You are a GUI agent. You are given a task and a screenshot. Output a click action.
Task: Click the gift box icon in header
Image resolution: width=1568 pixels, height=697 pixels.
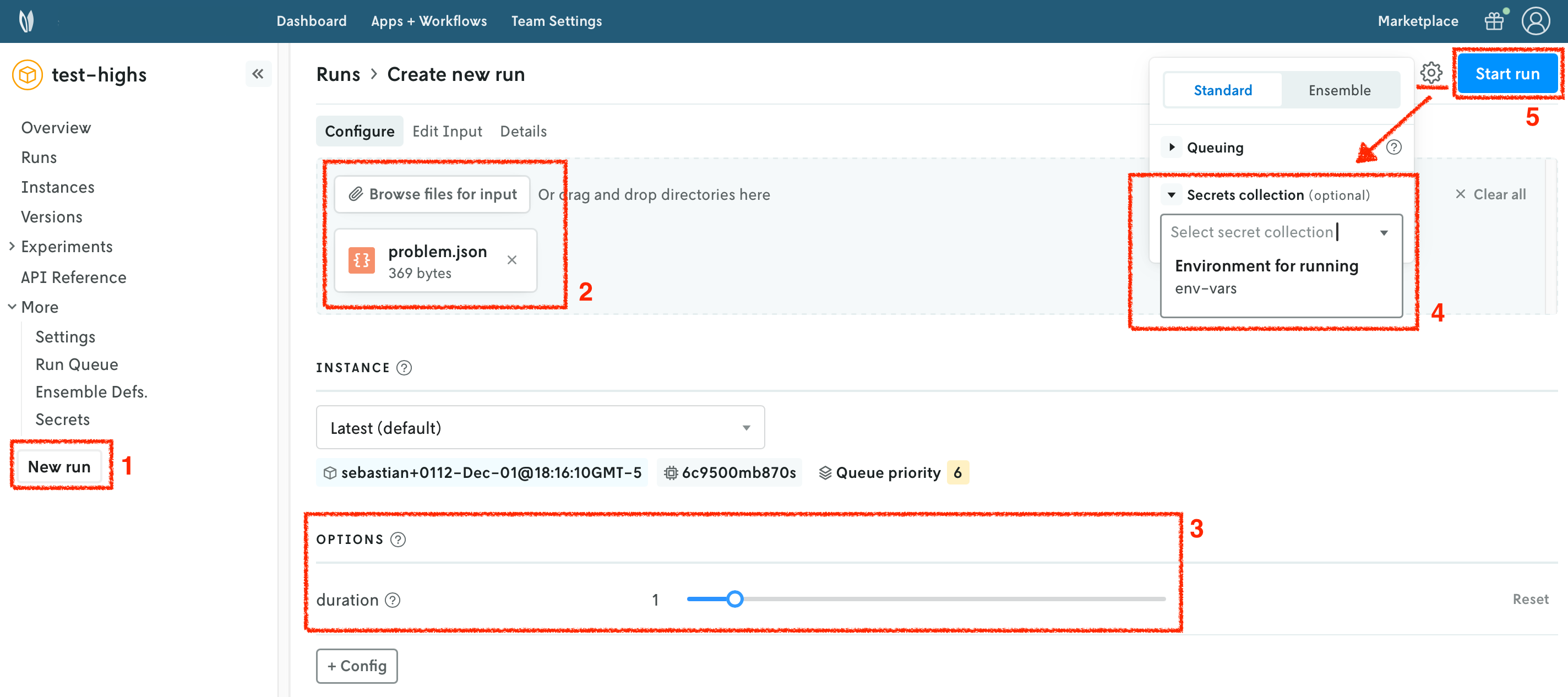[x=1494, y=21]
